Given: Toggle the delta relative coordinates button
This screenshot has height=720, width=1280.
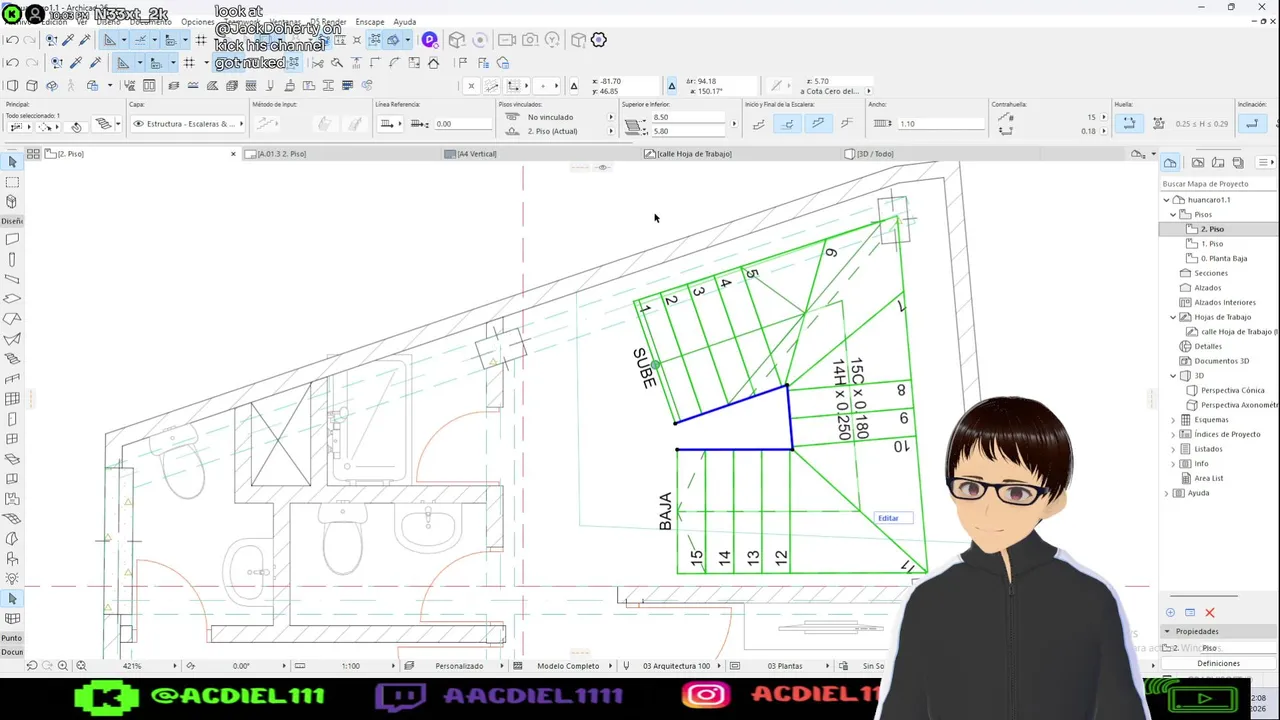Looking at the screenshot, I should [x=672, y=86].
